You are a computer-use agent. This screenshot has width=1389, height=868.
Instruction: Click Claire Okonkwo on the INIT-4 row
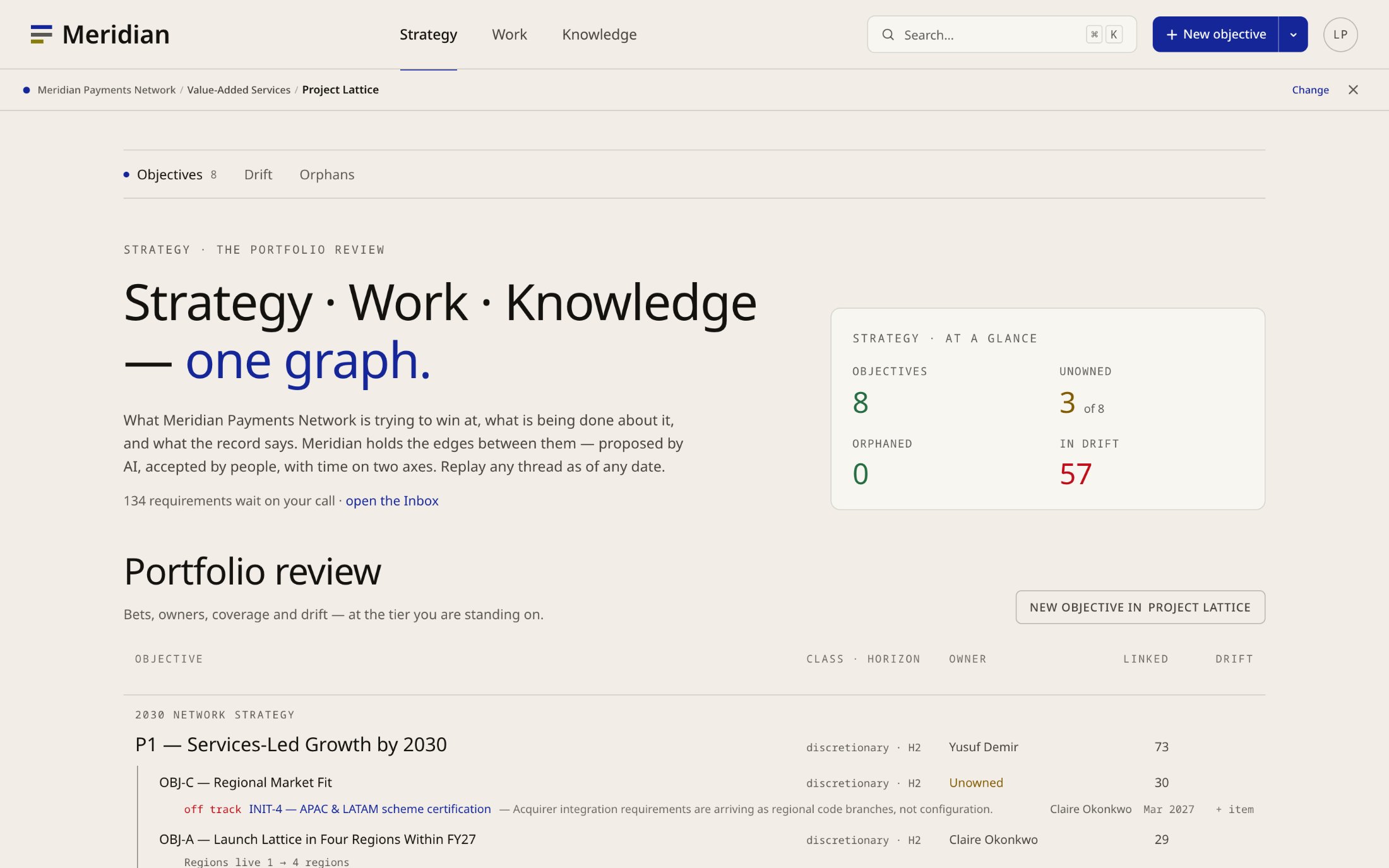coord(1090,809)
